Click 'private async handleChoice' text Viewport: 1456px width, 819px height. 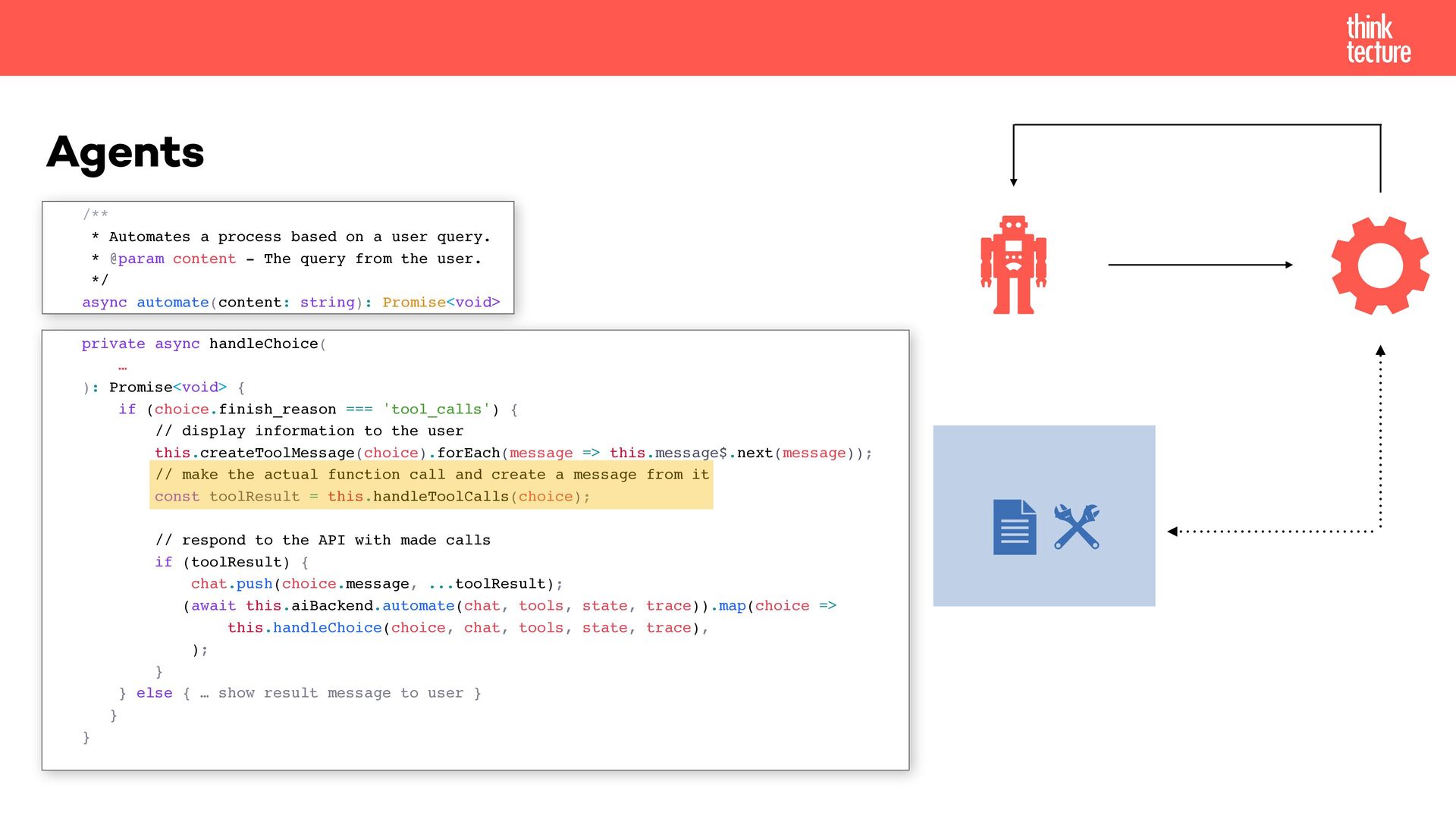[200, 344]
